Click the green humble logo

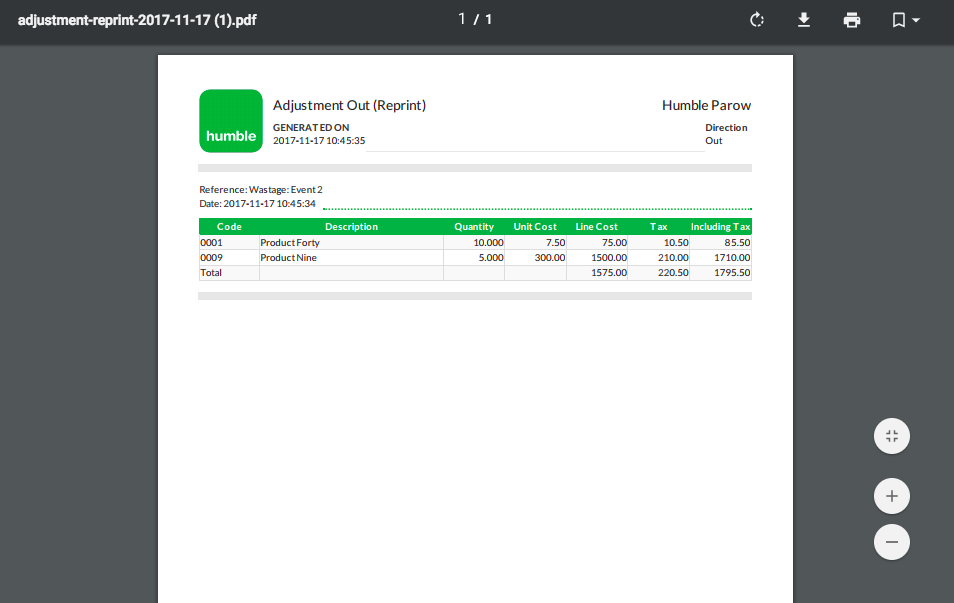(x=231, y=120)
